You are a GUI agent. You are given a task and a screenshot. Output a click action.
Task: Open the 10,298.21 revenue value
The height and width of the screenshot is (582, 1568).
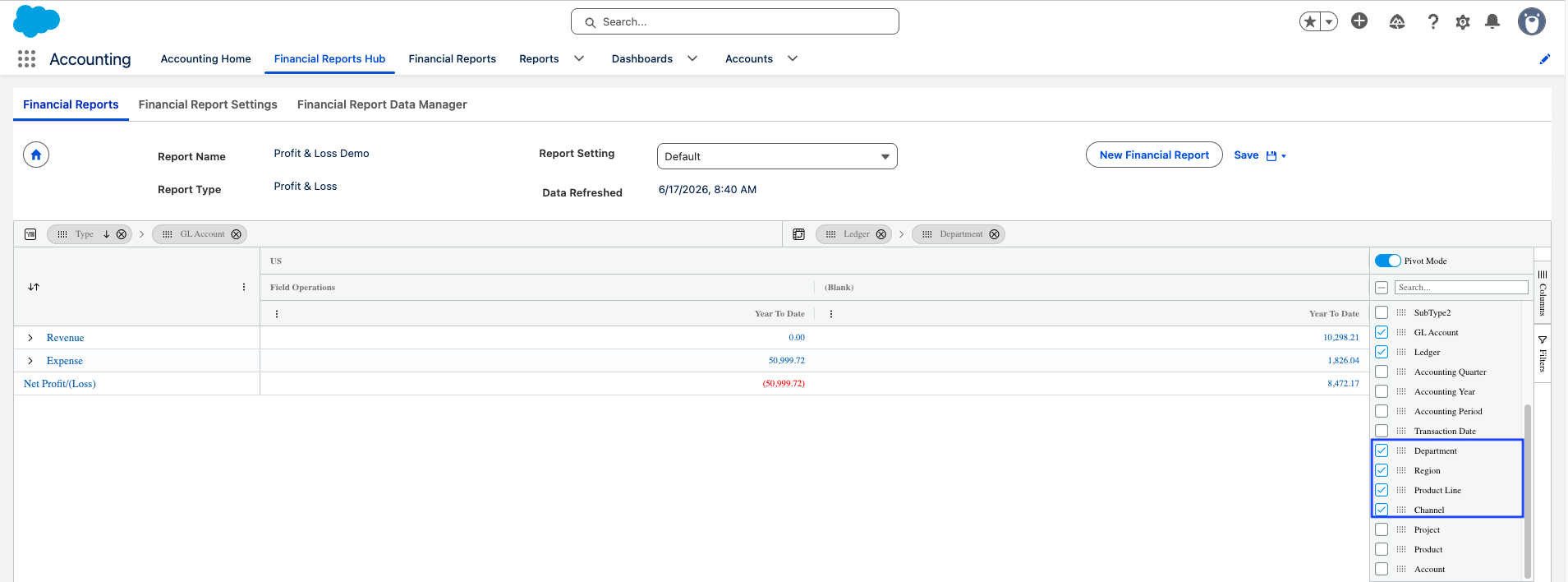coord(1341,338)
